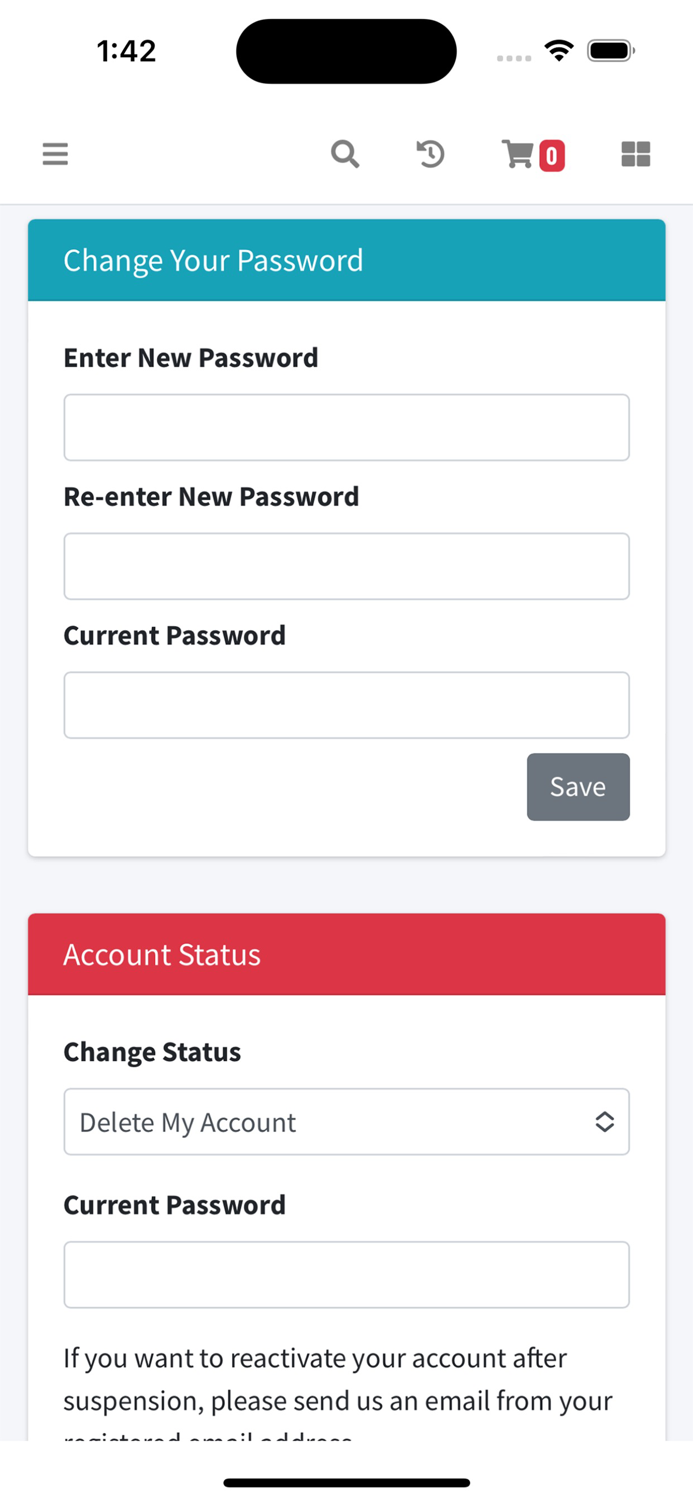Tap the search magnifier icon
Viewport: 693px width, 1500px height.
point(345,154)
